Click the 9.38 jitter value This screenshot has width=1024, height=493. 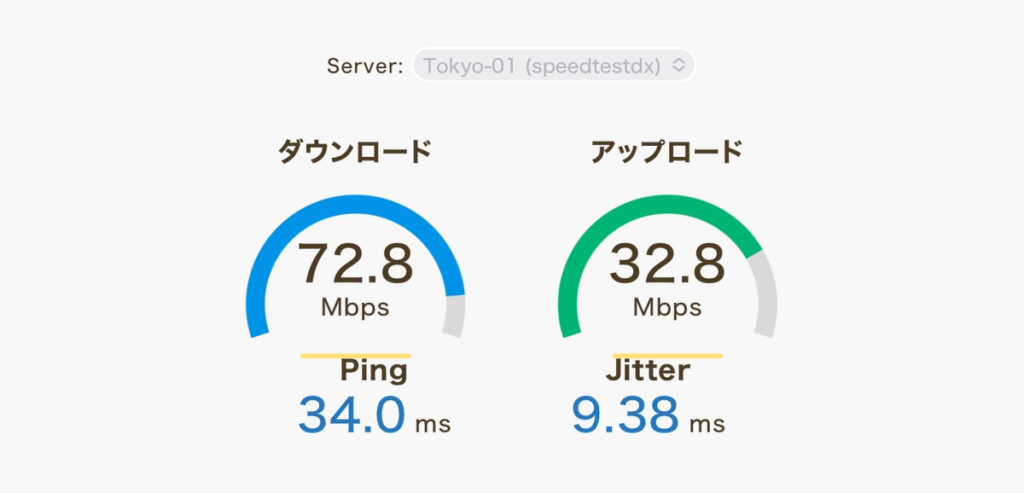pos(626,416)
